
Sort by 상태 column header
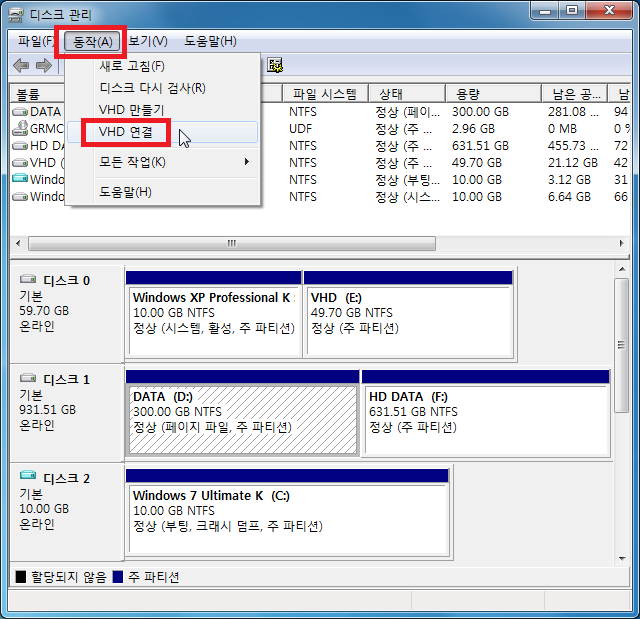pos(407,94)
